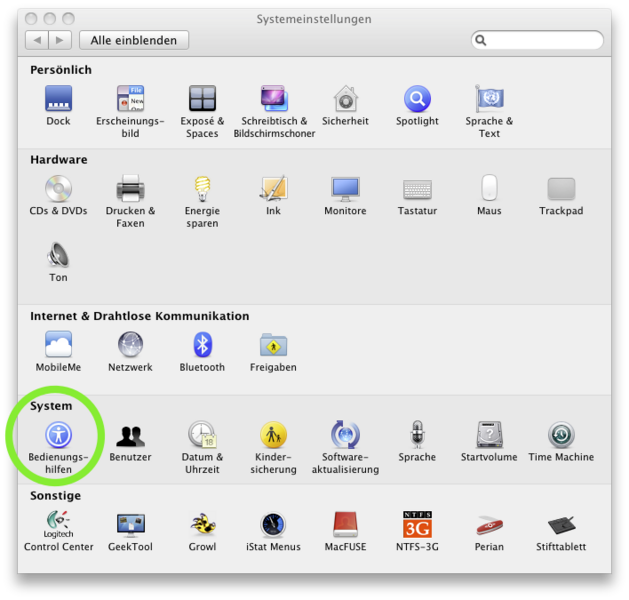Viewport: 629px width, 600px height.
Task: Open the Startvolume startup disk pane
Action: [489, 435]
